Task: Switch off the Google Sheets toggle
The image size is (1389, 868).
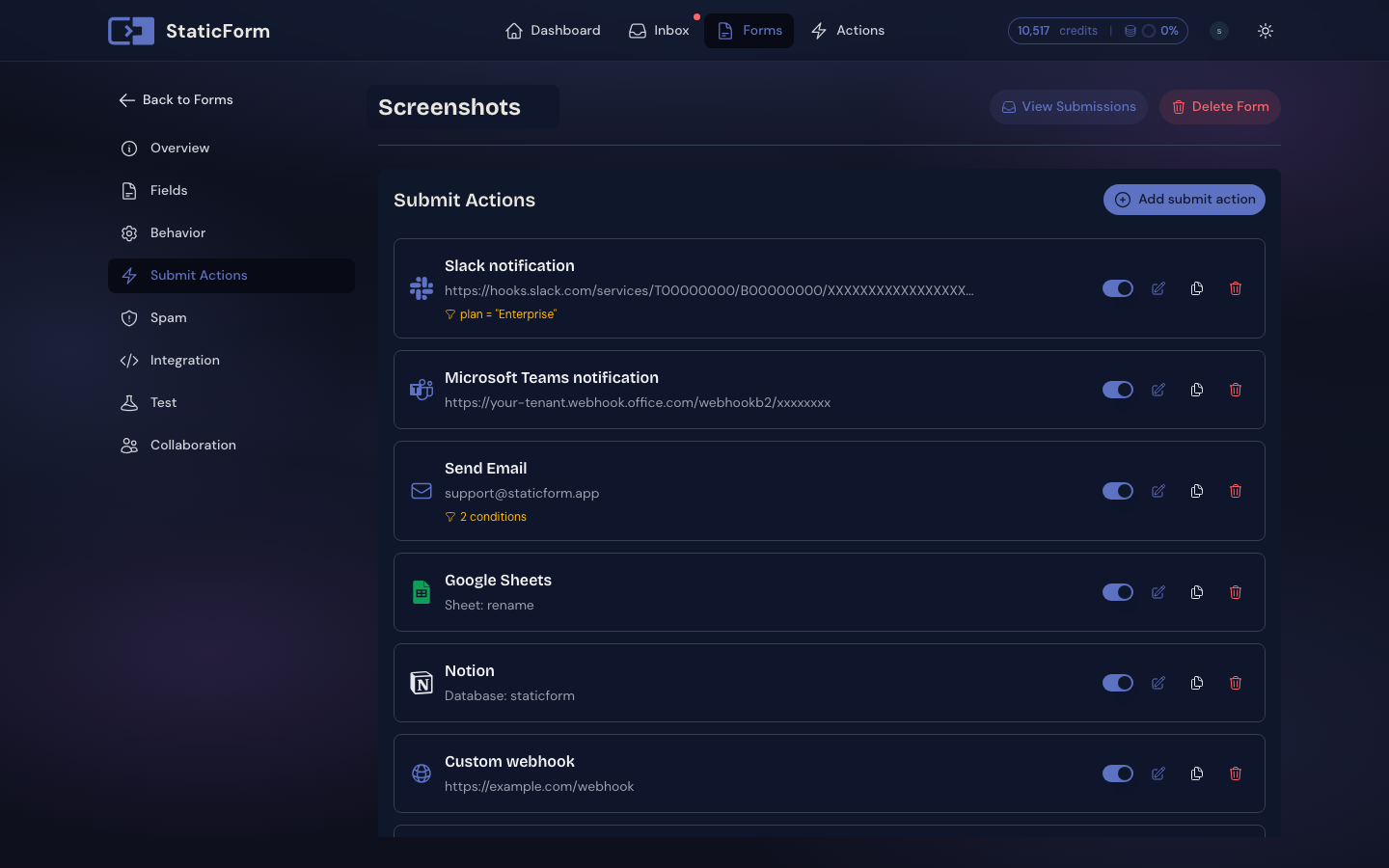Action: coord(1118,592)
